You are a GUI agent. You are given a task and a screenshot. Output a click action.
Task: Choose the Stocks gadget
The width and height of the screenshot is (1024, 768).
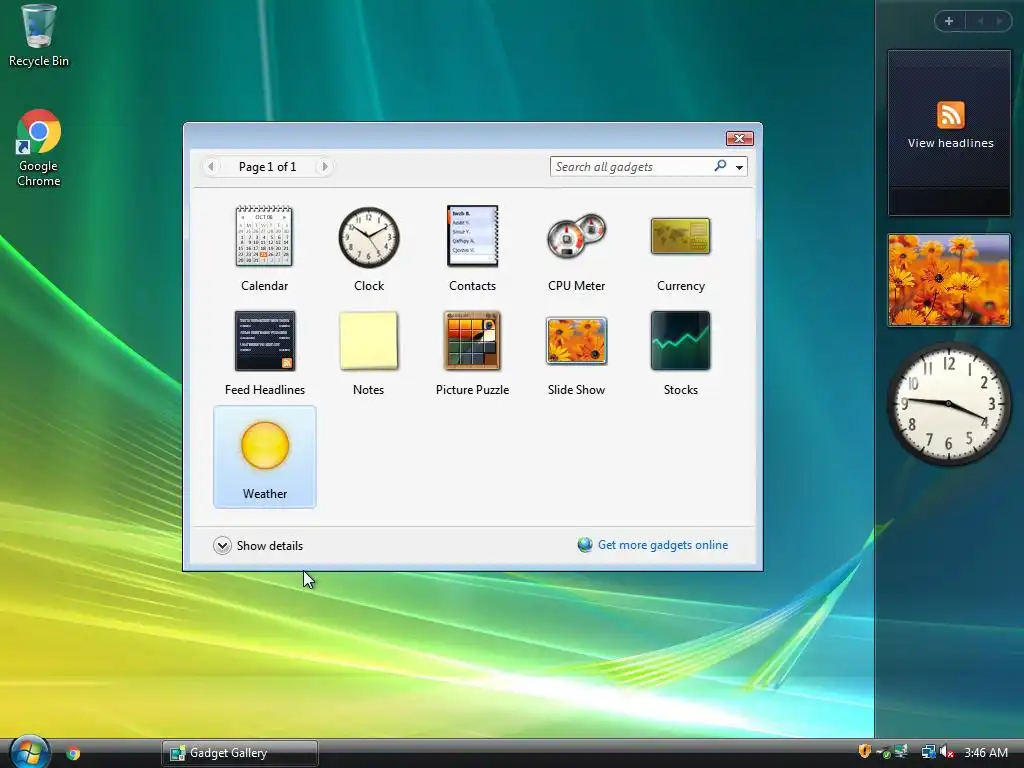click(x=680, y=341)
